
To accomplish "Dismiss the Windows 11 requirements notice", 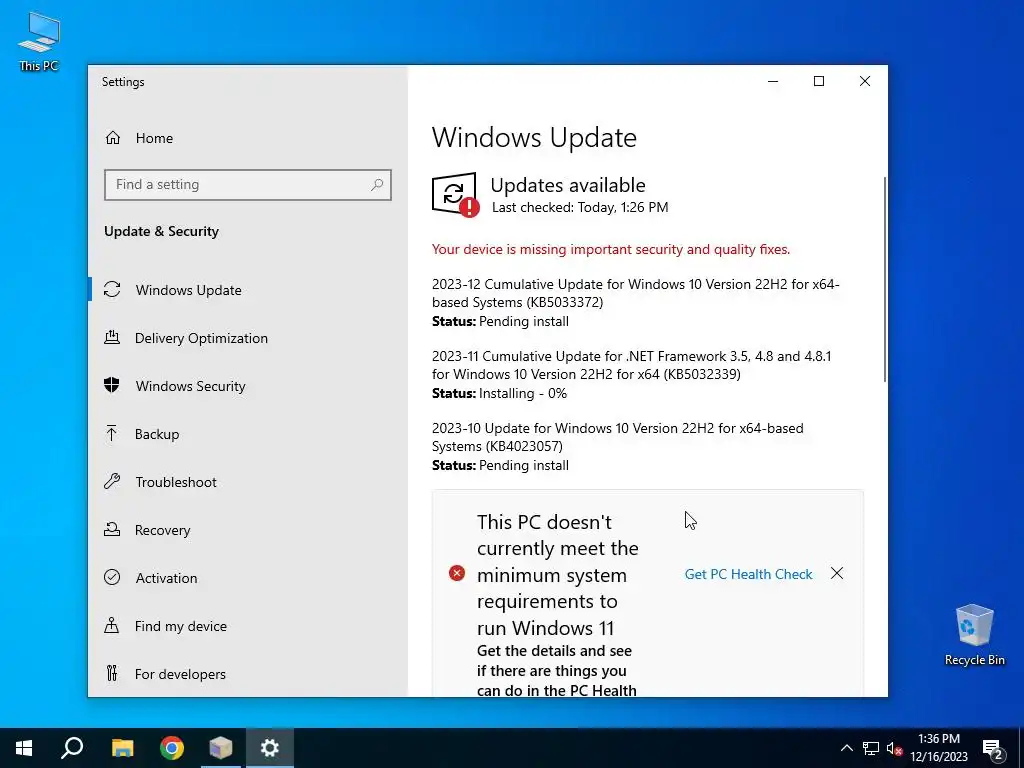I will 837,573.
